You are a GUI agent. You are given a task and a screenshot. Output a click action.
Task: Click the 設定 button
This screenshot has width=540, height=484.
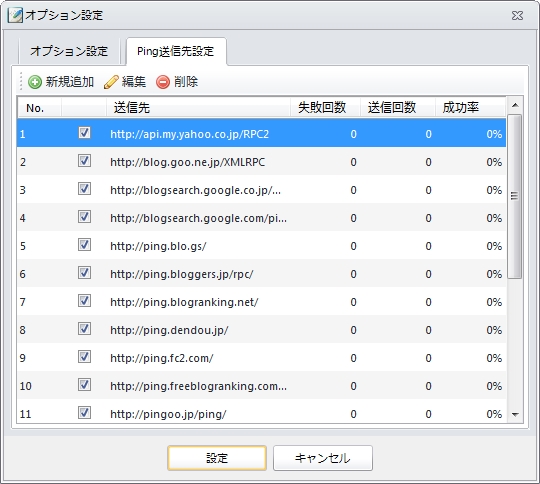coord(217,458)
